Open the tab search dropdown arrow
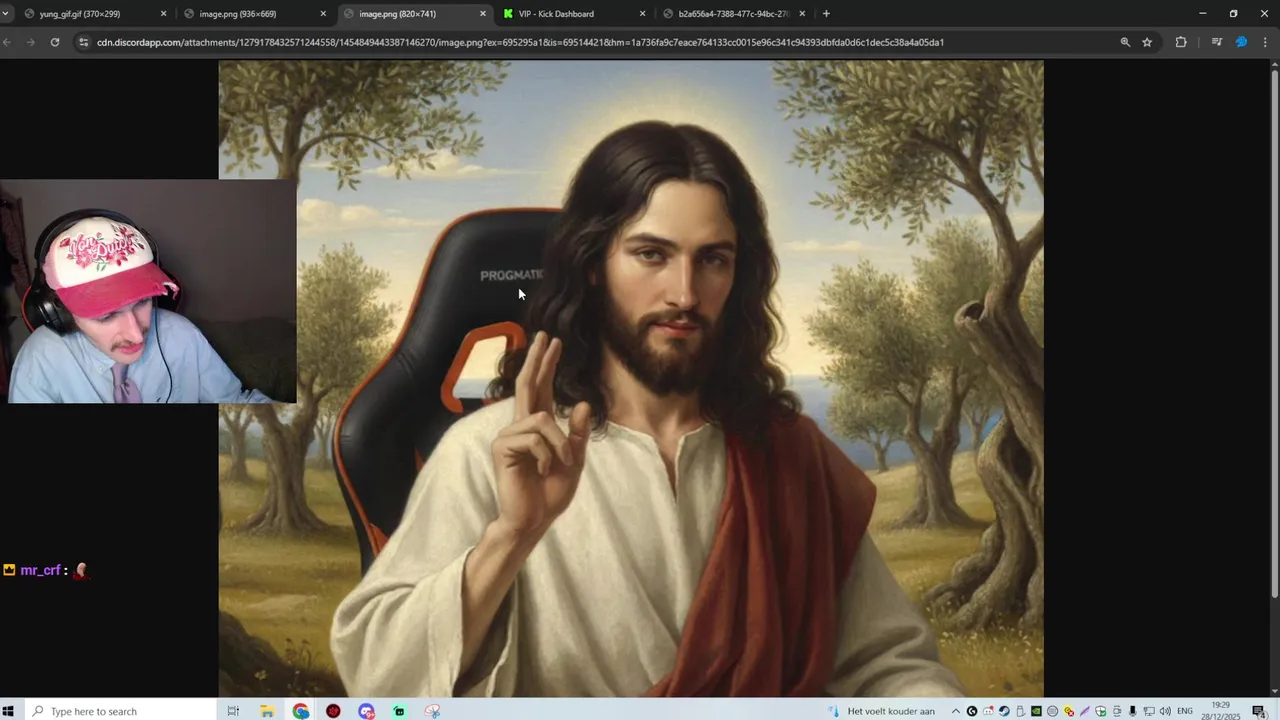 click(x=7, y=14)
